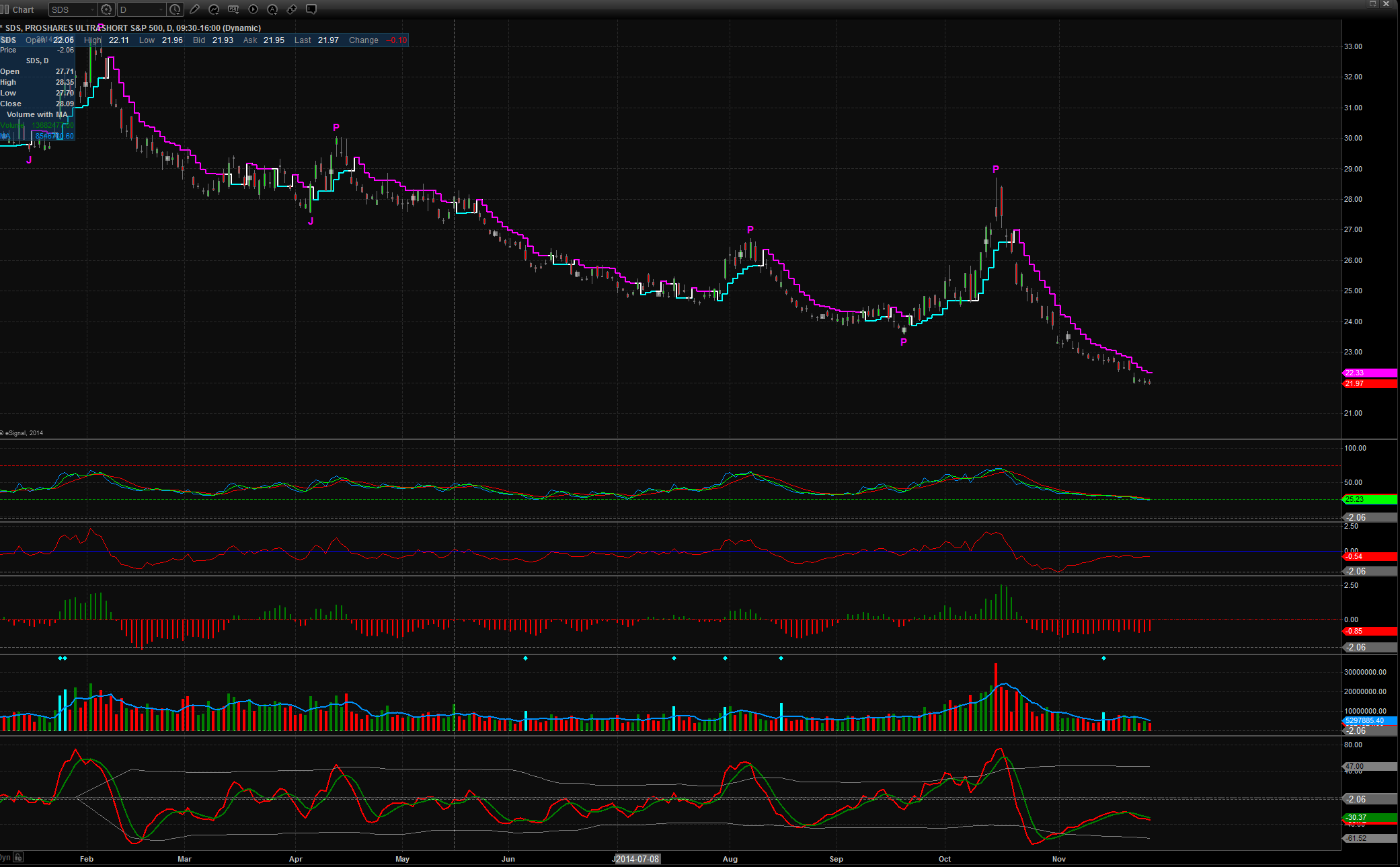Viewport: 1400px width, 867px height.
Task: Click the green -30.37 oscillator value tag
Action: (1370, 817)
